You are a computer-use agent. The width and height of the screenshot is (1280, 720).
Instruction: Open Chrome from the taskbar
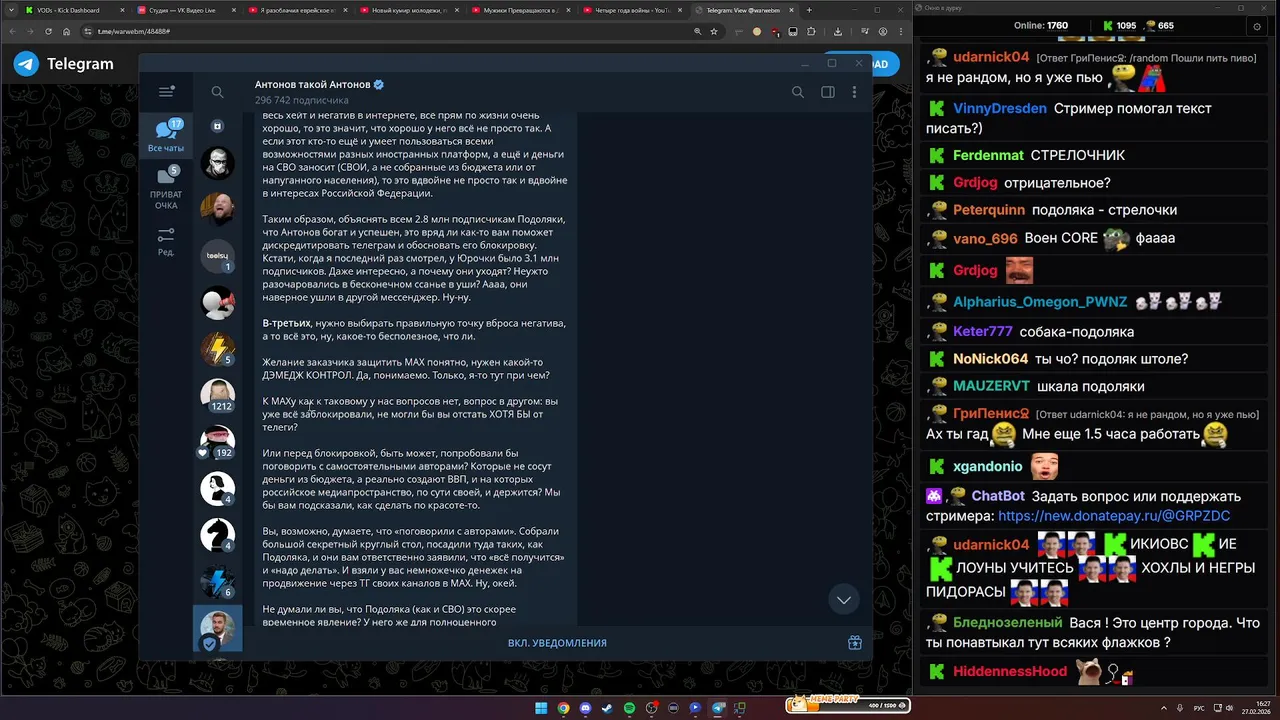tap(563, 708)
